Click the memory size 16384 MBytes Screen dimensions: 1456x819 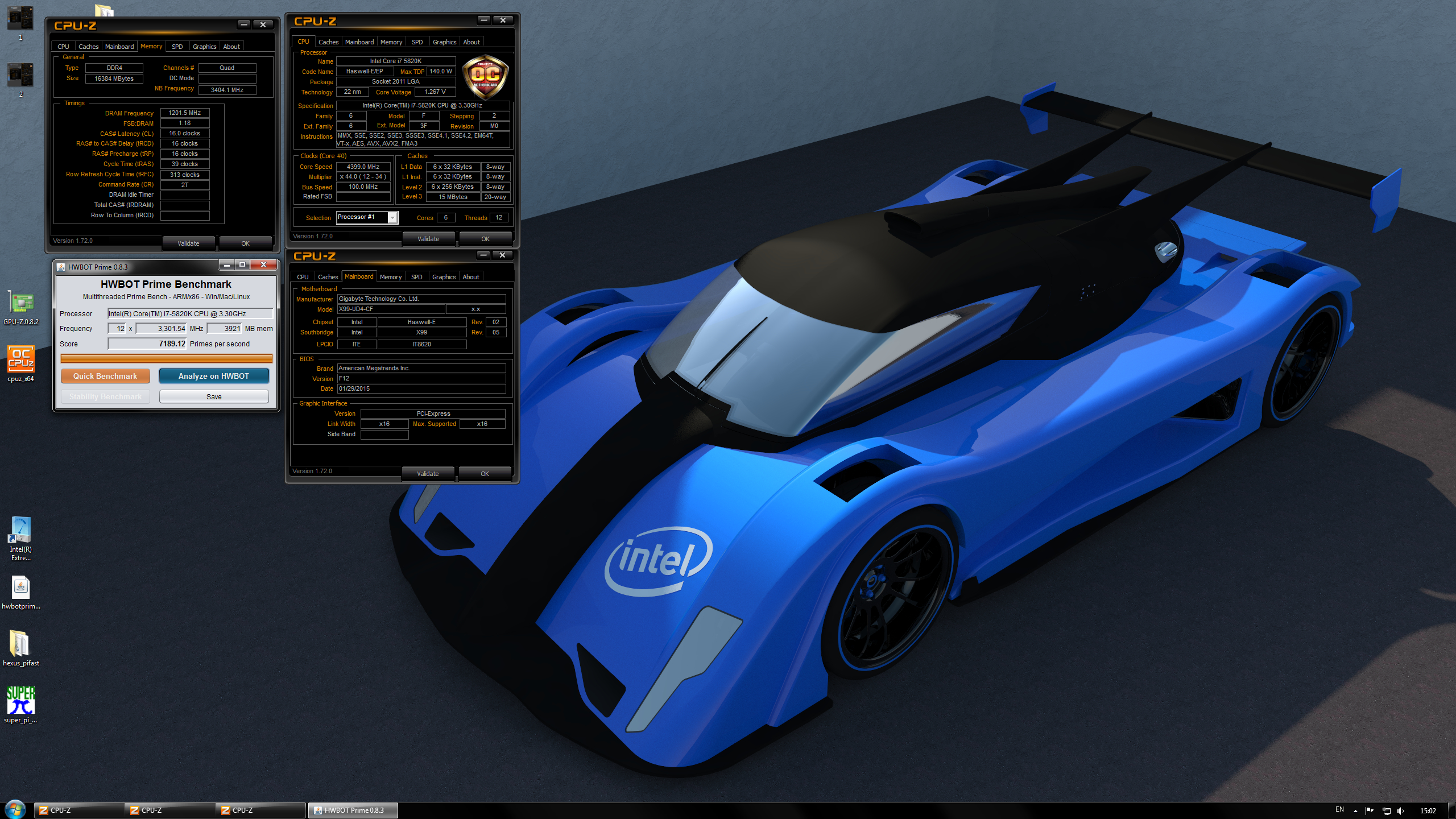(x=114, y=78)
